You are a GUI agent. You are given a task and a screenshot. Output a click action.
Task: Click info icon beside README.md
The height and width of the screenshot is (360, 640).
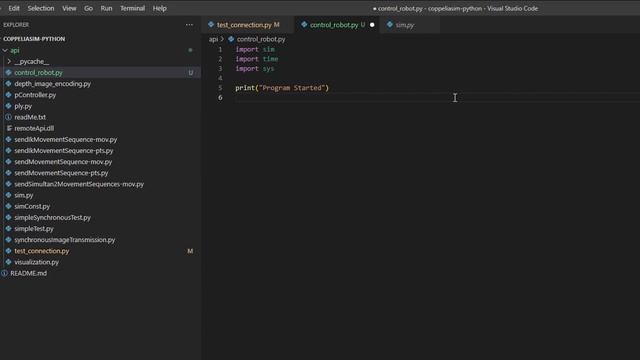(4, 273)
